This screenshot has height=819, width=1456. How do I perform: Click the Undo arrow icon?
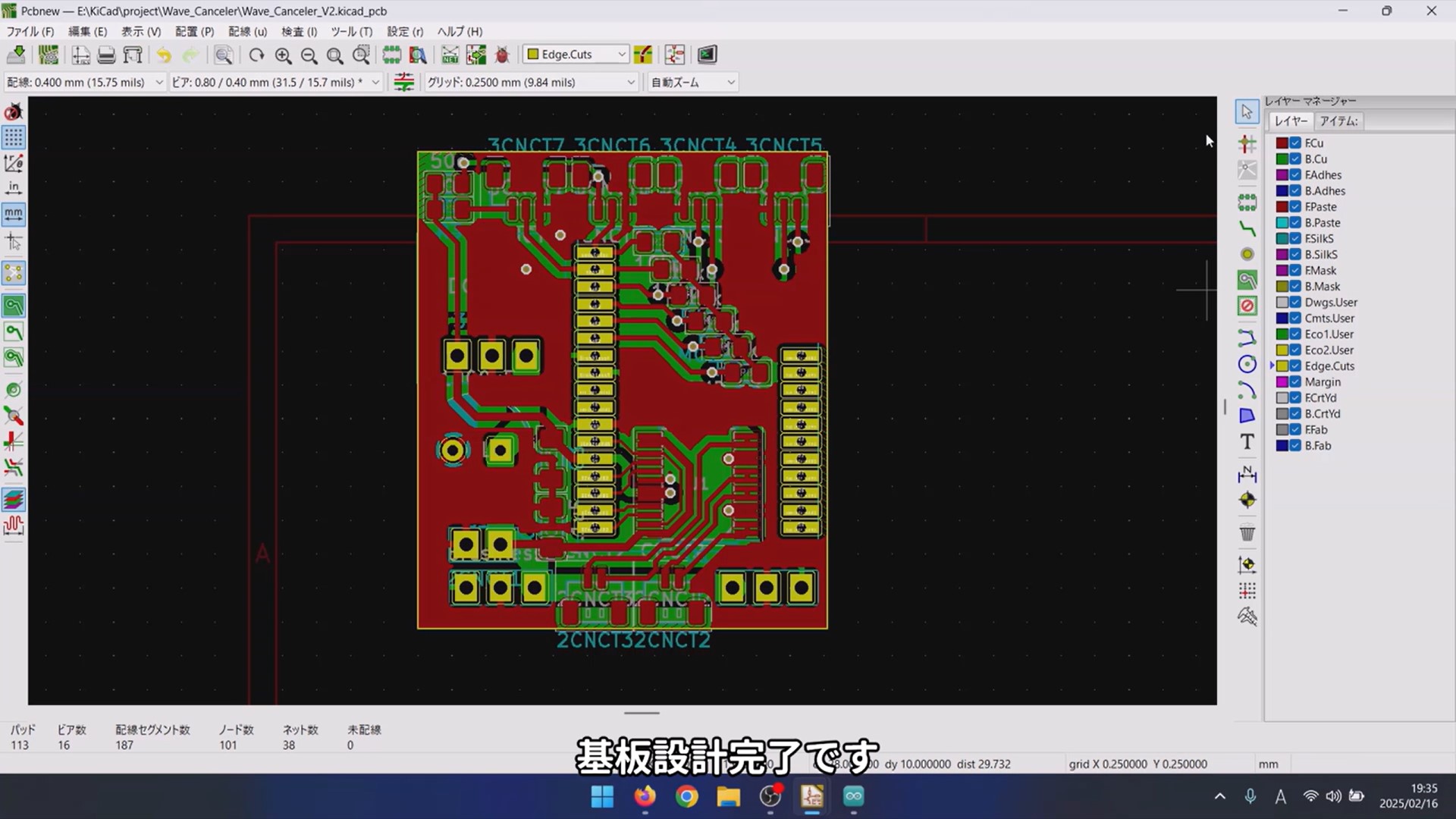pos(164,55)
